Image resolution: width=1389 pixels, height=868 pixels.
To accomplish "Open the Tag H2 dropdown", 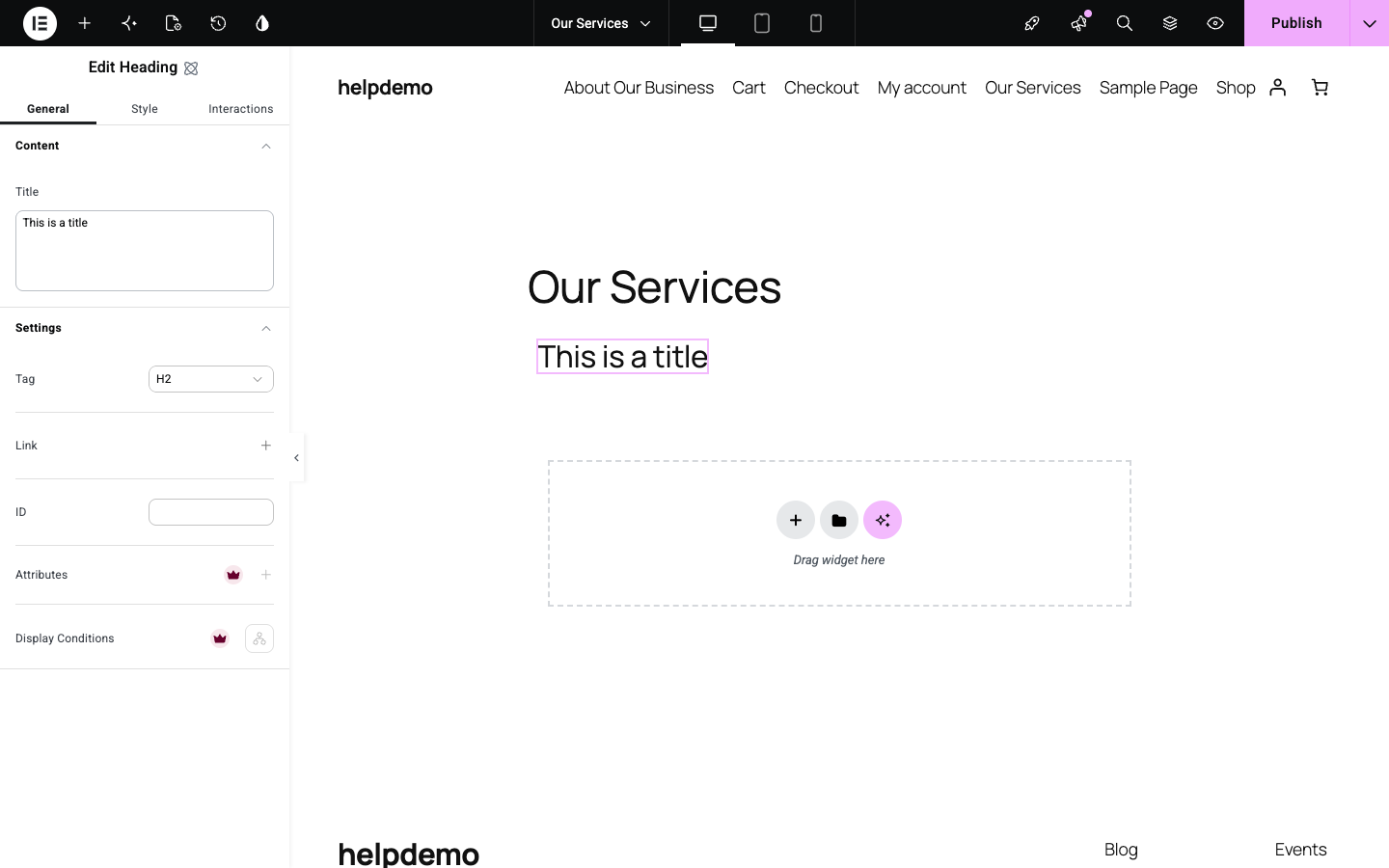I will click(x=211, y=379).
